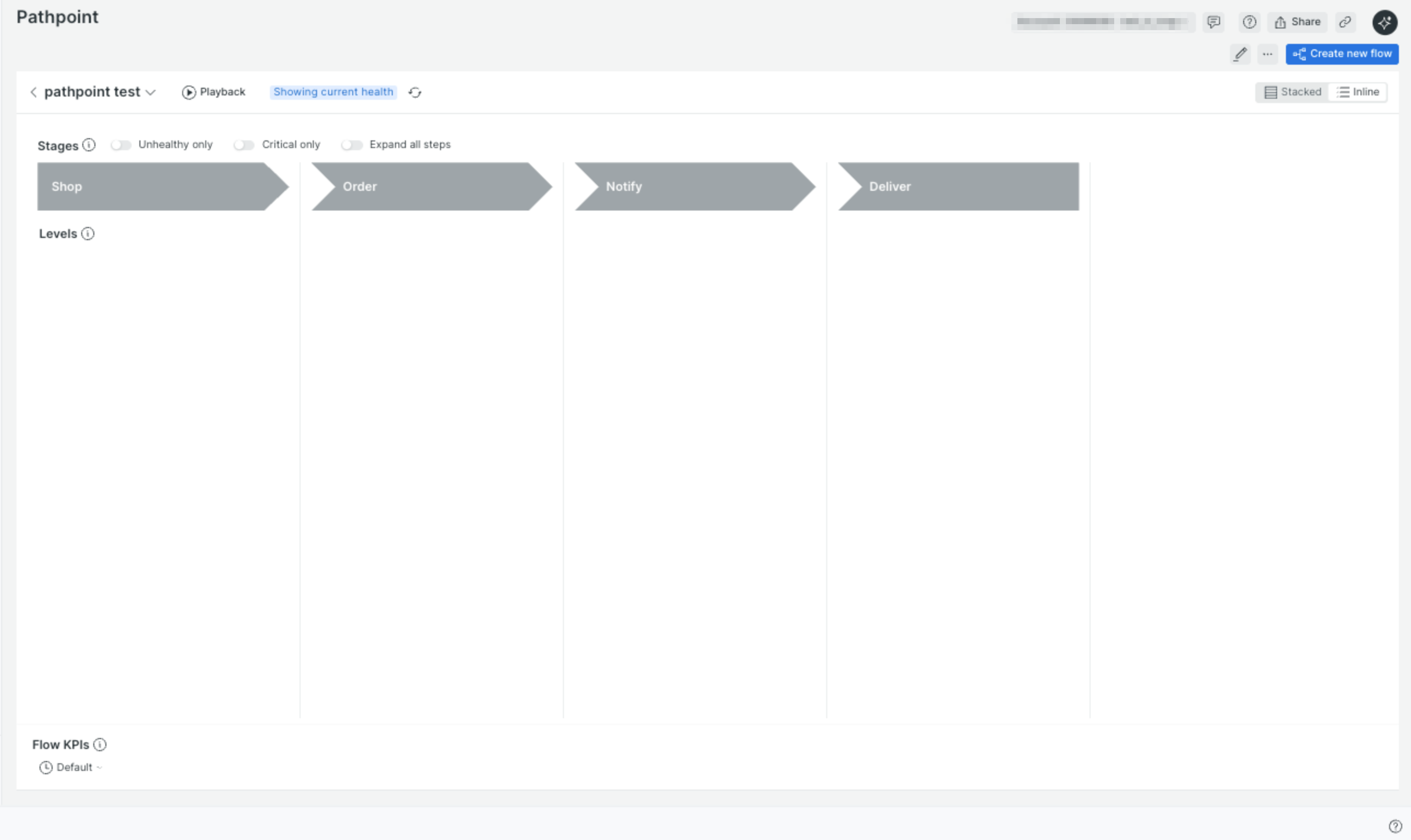Screen dimensions: 1411x840
Task: Open the help question mark icon in header
Action: 1249,22
